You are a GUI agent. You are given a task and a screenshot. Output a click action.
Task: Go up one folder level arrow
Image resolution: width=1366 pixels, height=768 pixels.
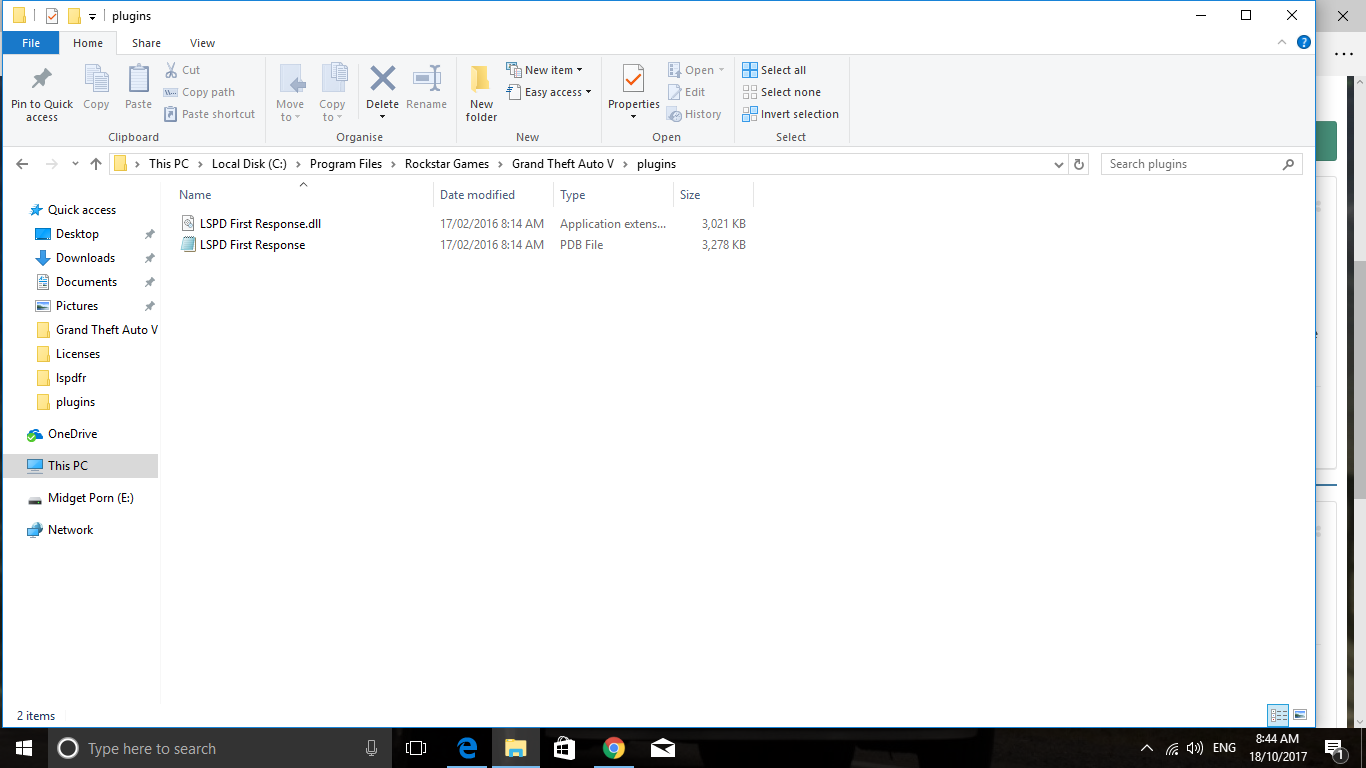click(x=96, y=164)
